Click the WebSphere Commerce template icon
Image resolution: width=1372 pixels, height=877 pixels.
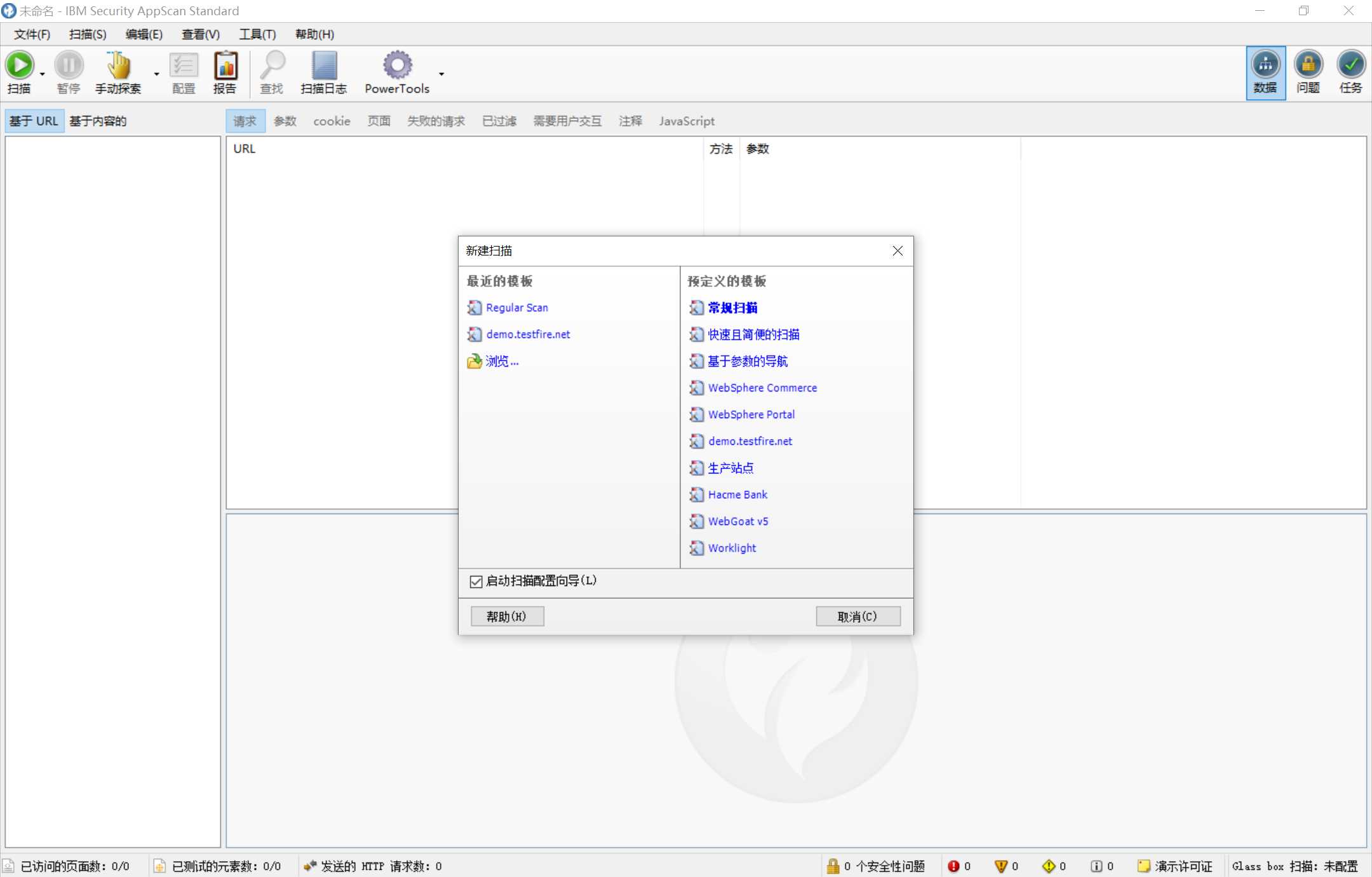click(697, 388)
